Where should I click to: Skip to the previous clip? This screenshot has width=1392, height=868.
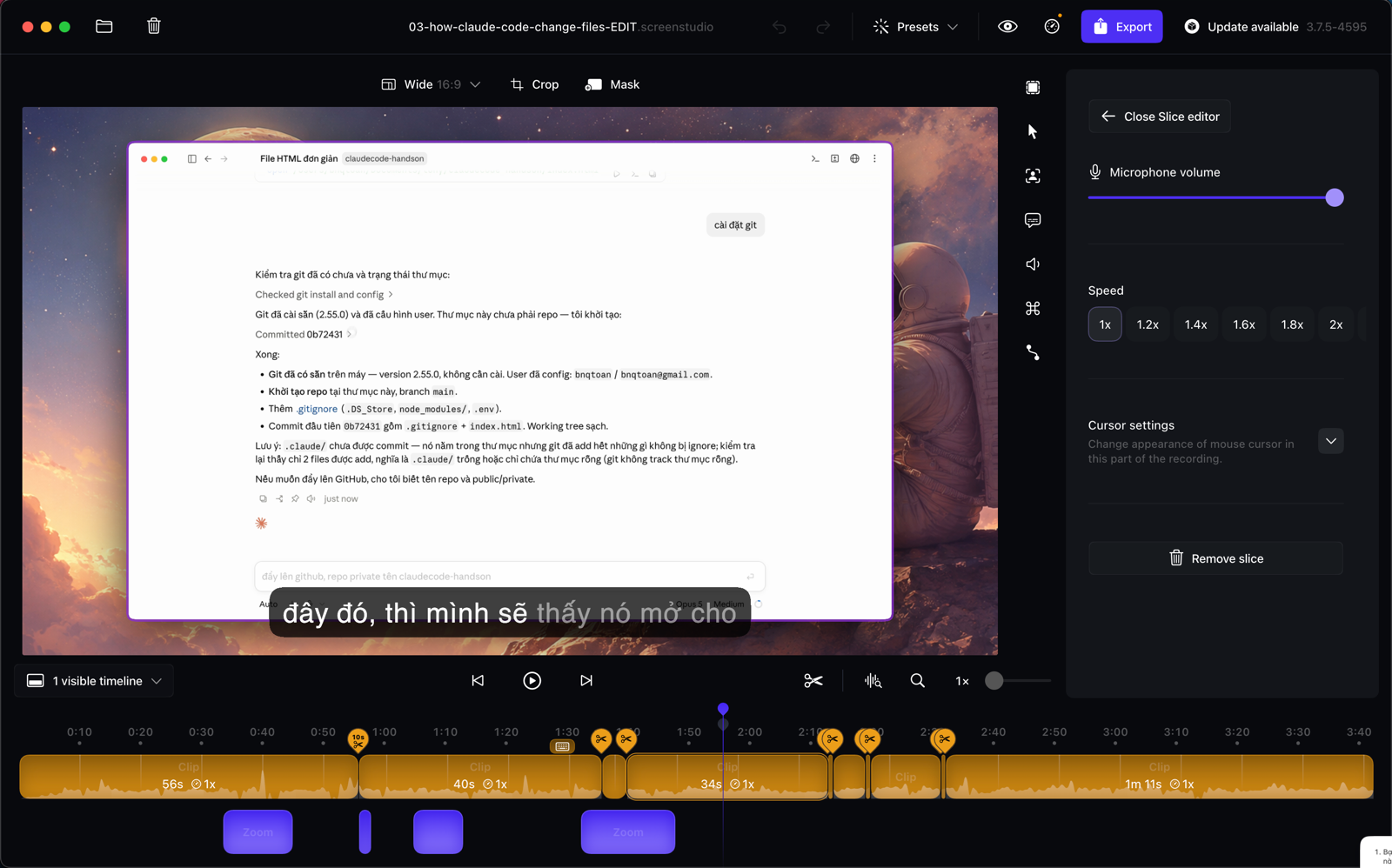click(478, 681)
